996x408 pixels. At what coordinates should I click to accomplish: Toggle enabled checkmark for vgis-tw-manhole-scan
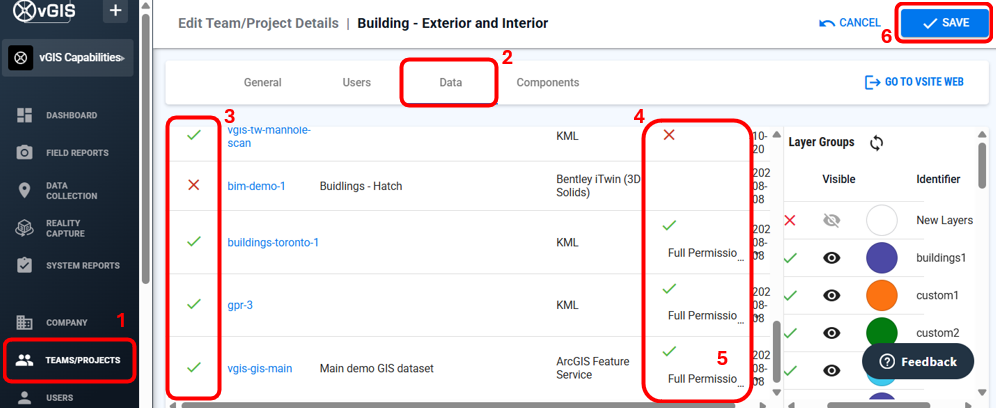194,135
